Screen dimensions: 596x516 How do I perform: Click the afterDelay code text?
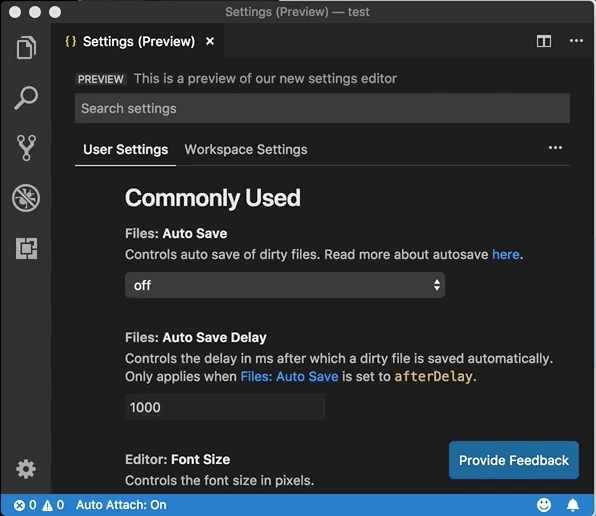pyautogui.click(x=433, y=377)
